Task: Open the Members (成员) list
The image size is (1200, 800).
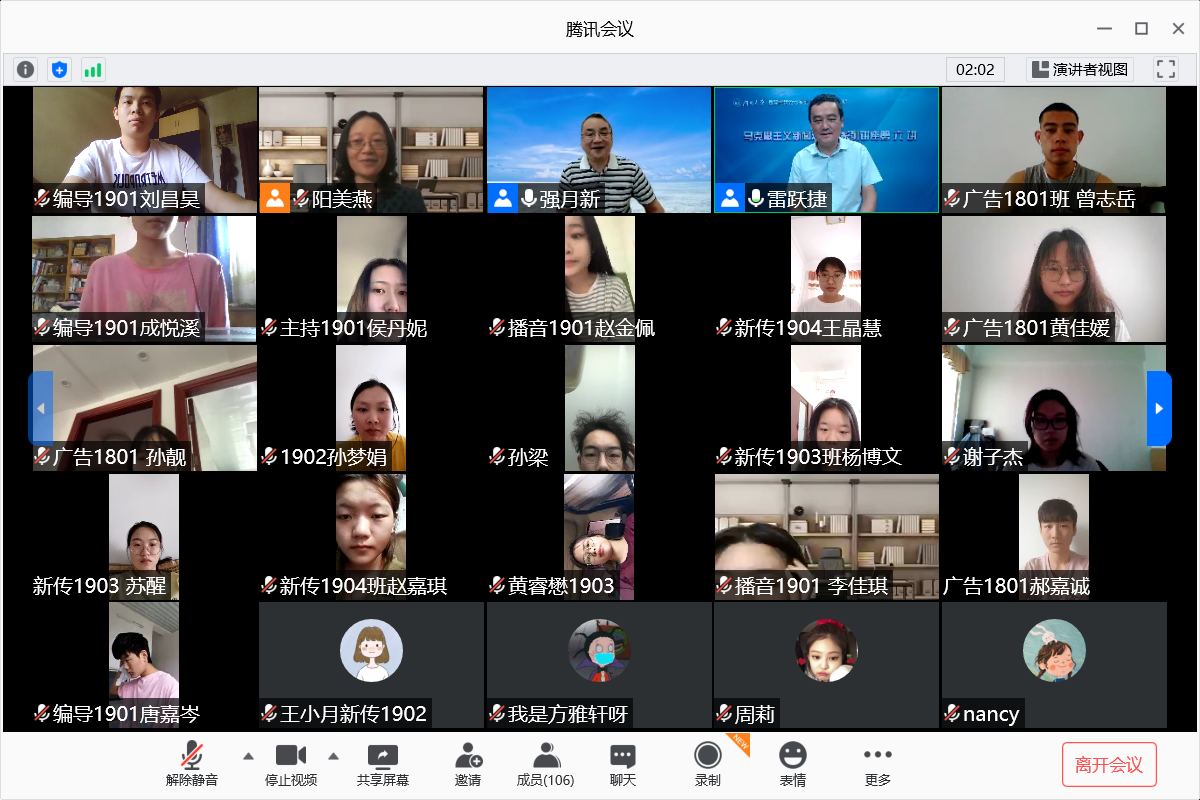Action: 545,765
